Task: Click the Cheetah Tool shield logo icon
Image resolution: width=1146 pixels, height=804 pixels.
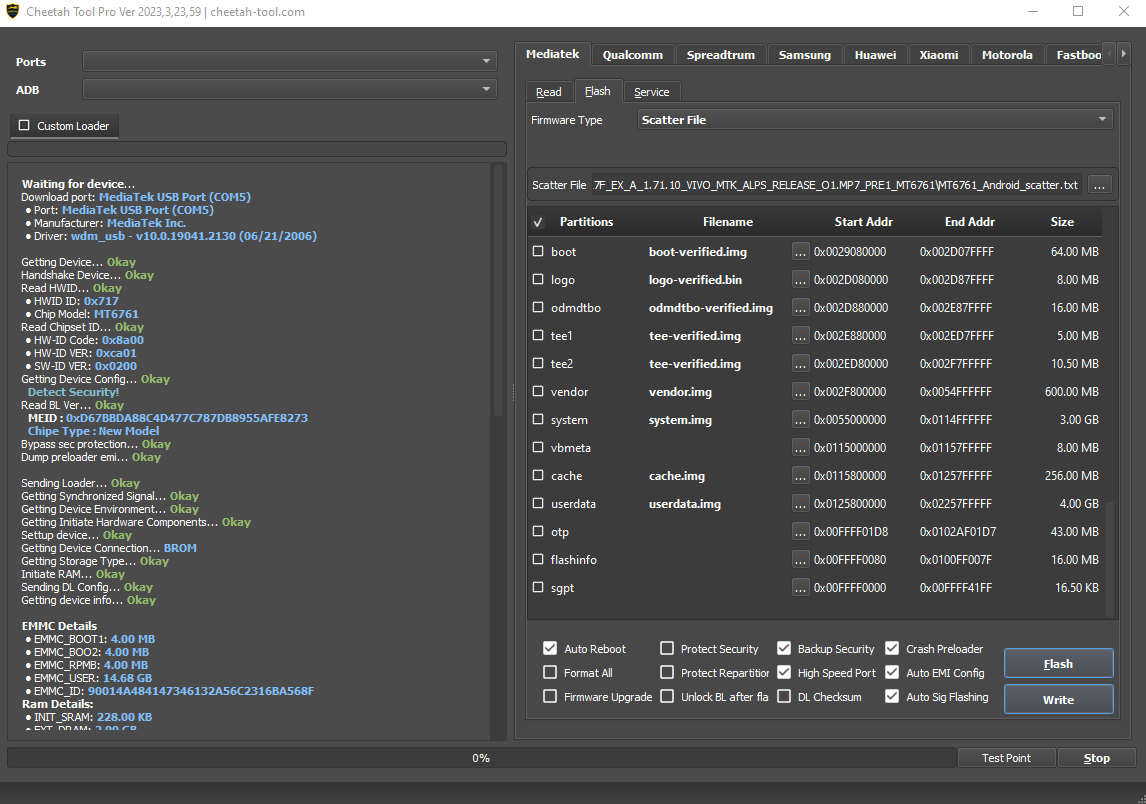Action: pyautogui.click(x=12, y=11)
